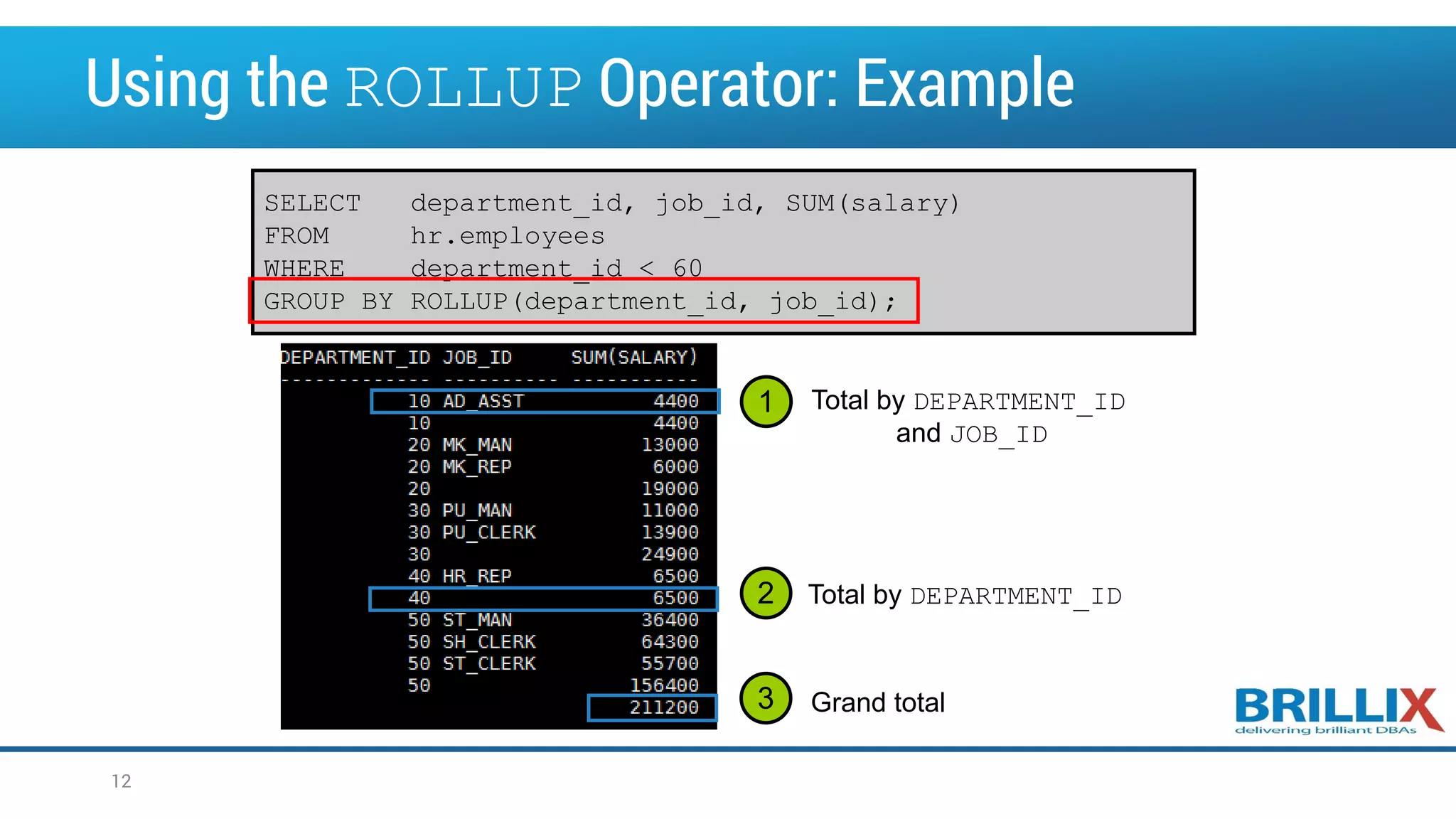Click the JOB_ID column header
The image size is (1456, 819).
(x=477, y=357)
